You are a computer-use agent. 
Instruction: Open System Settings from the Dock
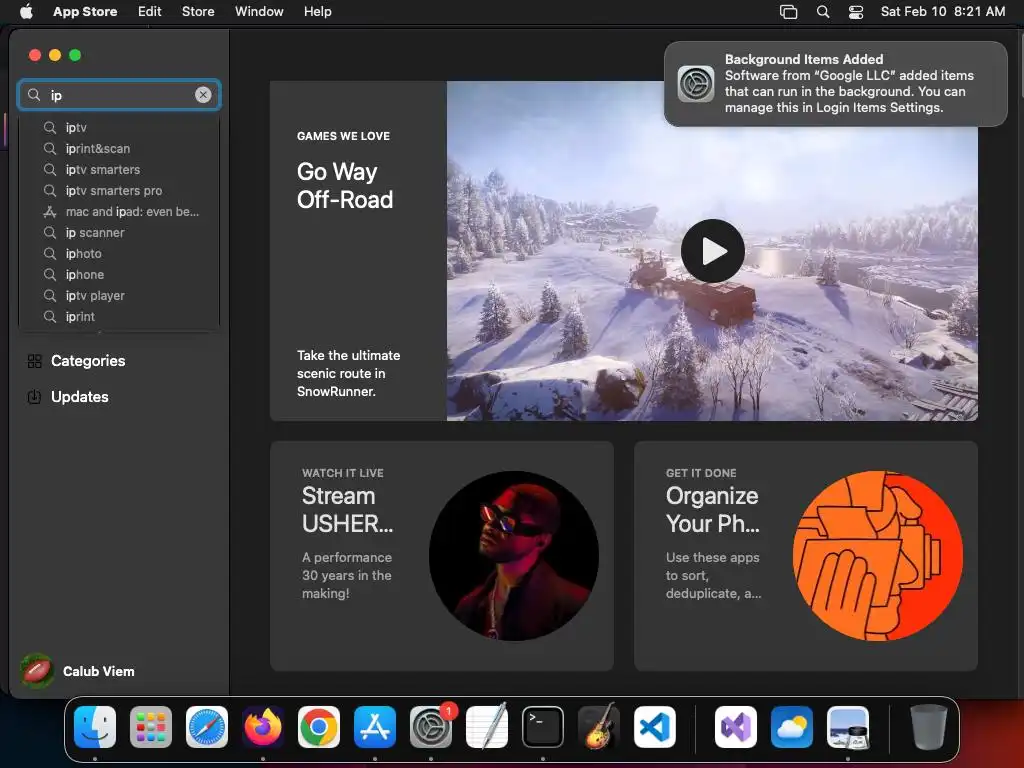click(431, 726)
